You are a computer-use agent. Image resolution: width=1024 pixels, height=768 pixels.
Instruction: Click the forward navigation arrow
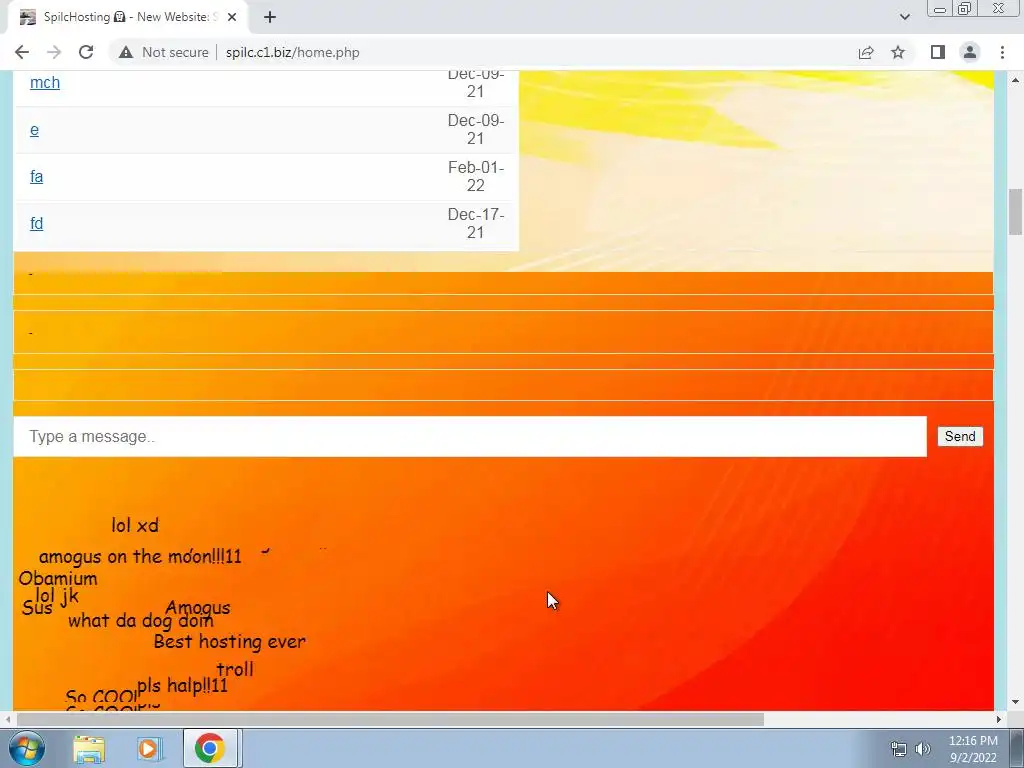pyautogui.click(x=54, y=52)
